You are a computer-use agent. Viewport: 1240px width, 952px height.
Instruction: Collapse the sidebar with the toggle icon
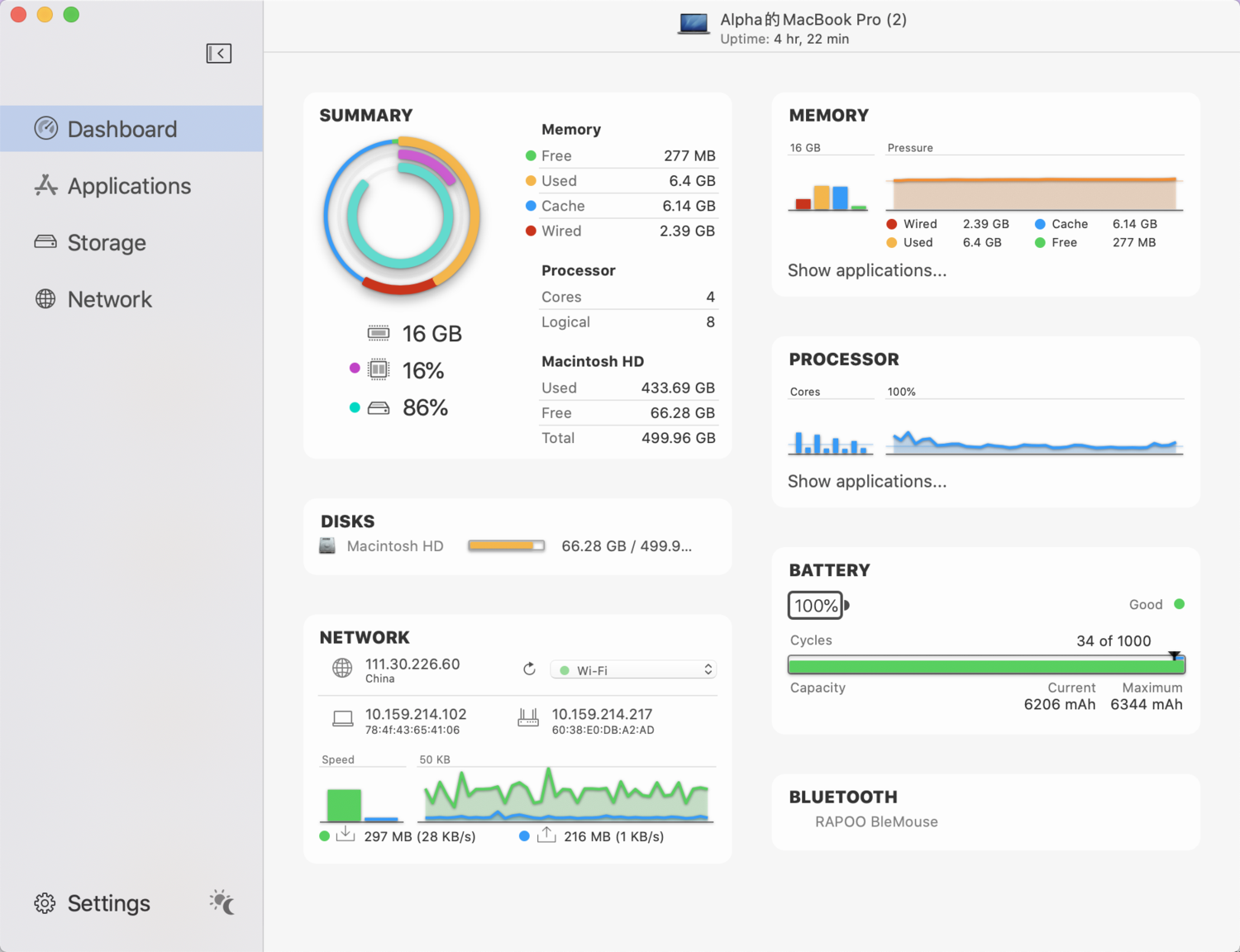click(x=218, y=53)
